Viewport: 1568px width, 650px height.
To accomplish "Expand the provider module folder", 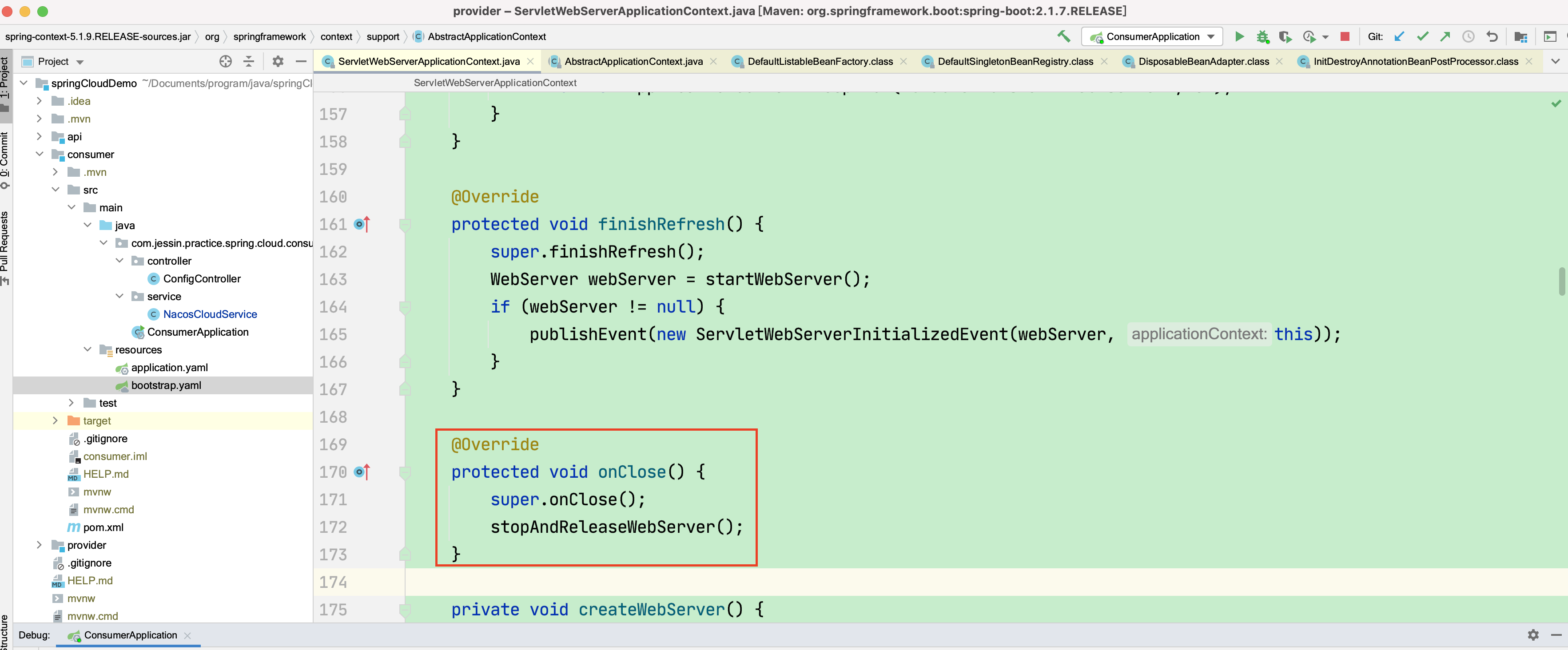I will point(39,545).
